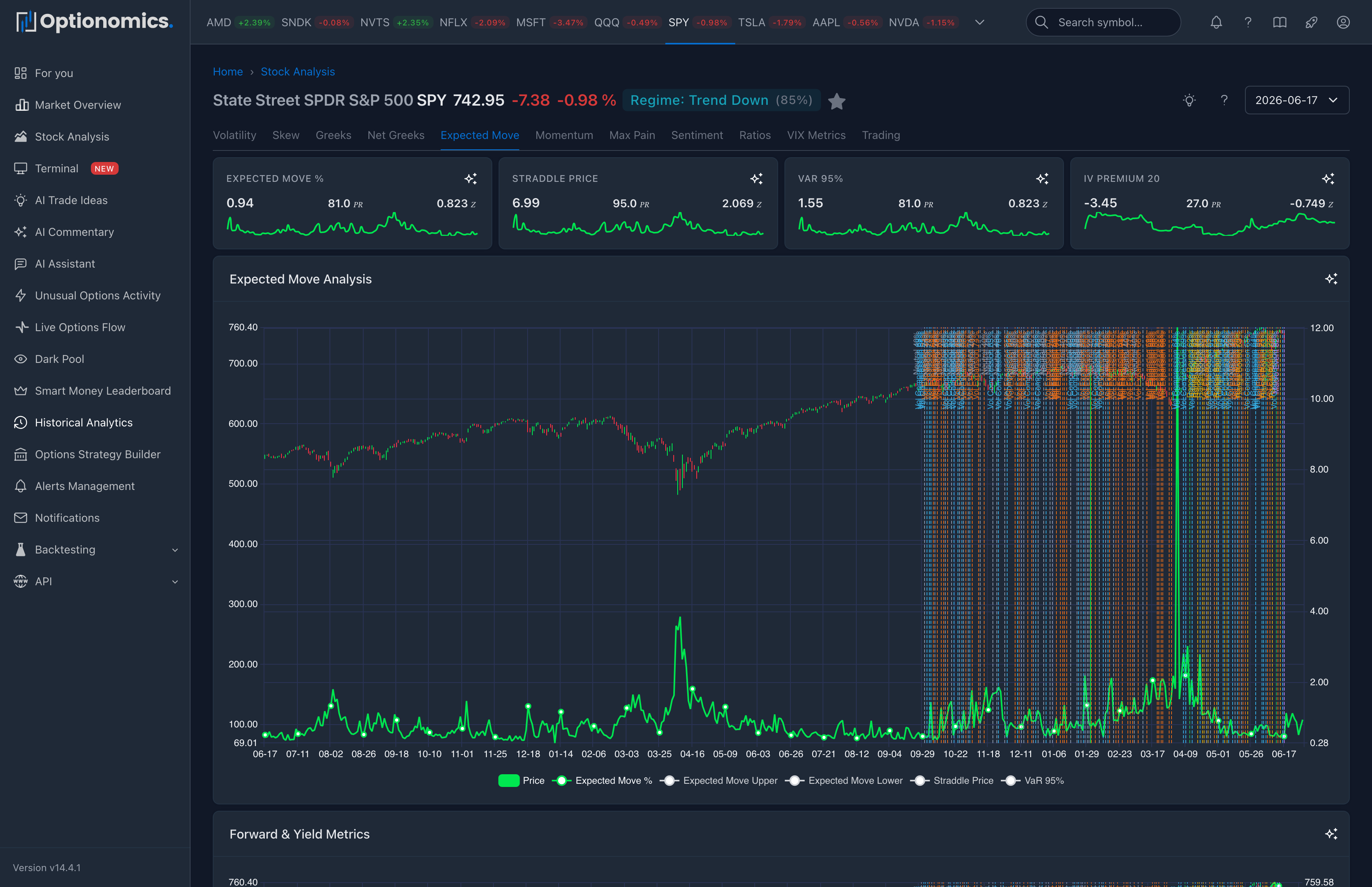Go to Home breadcrumb link

click(228, 71)
